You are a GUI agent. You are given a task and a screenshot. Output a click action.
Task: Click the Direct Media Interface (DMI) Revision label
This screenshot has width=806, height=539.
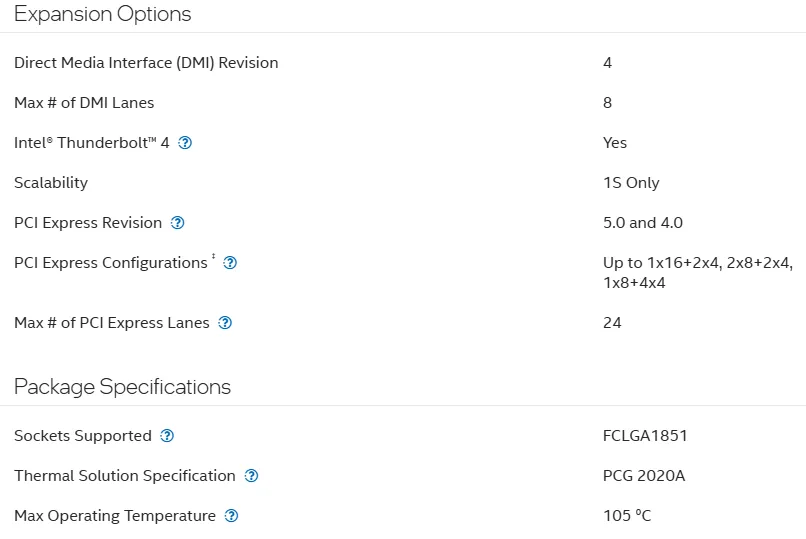coord(146,63)
